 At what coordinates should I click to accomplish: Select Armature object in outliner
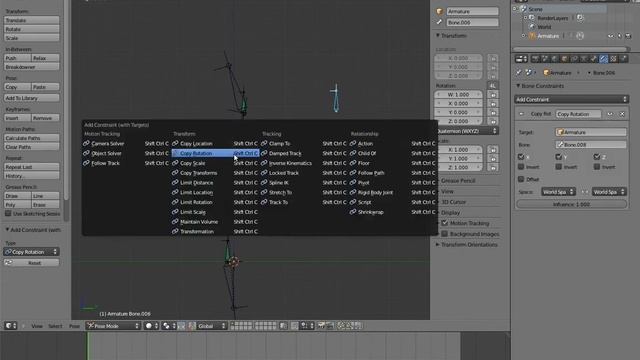548,36
